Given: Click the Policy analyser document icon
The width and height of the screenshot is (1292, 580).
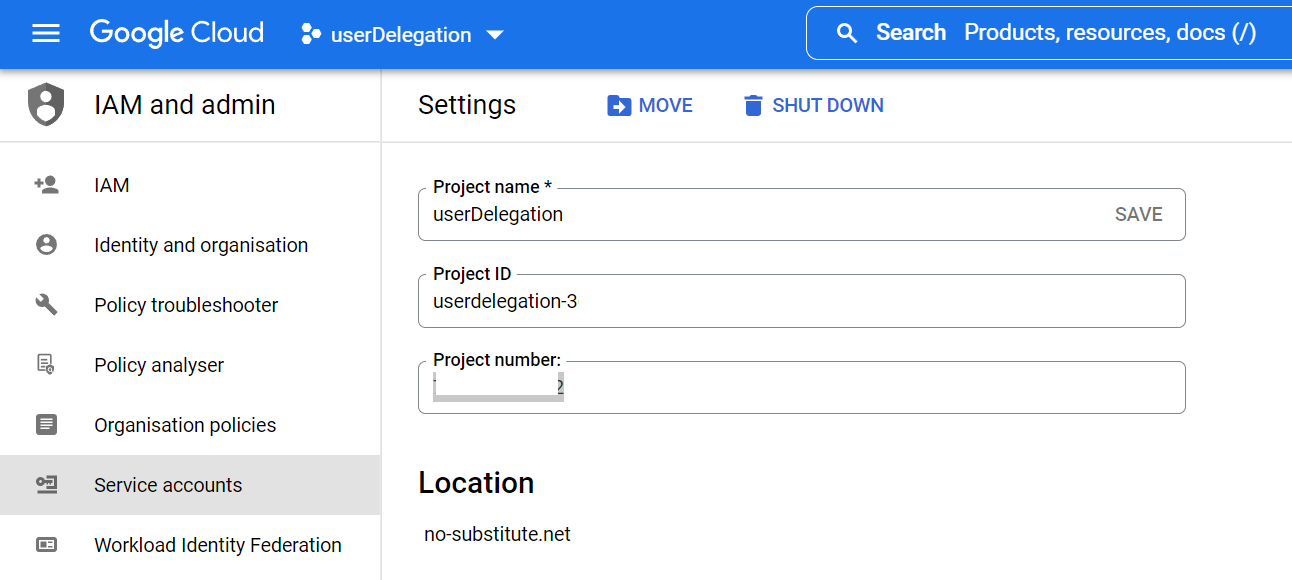Looking at the screenshot, I should pyautogui.click(x=46, y=365).
